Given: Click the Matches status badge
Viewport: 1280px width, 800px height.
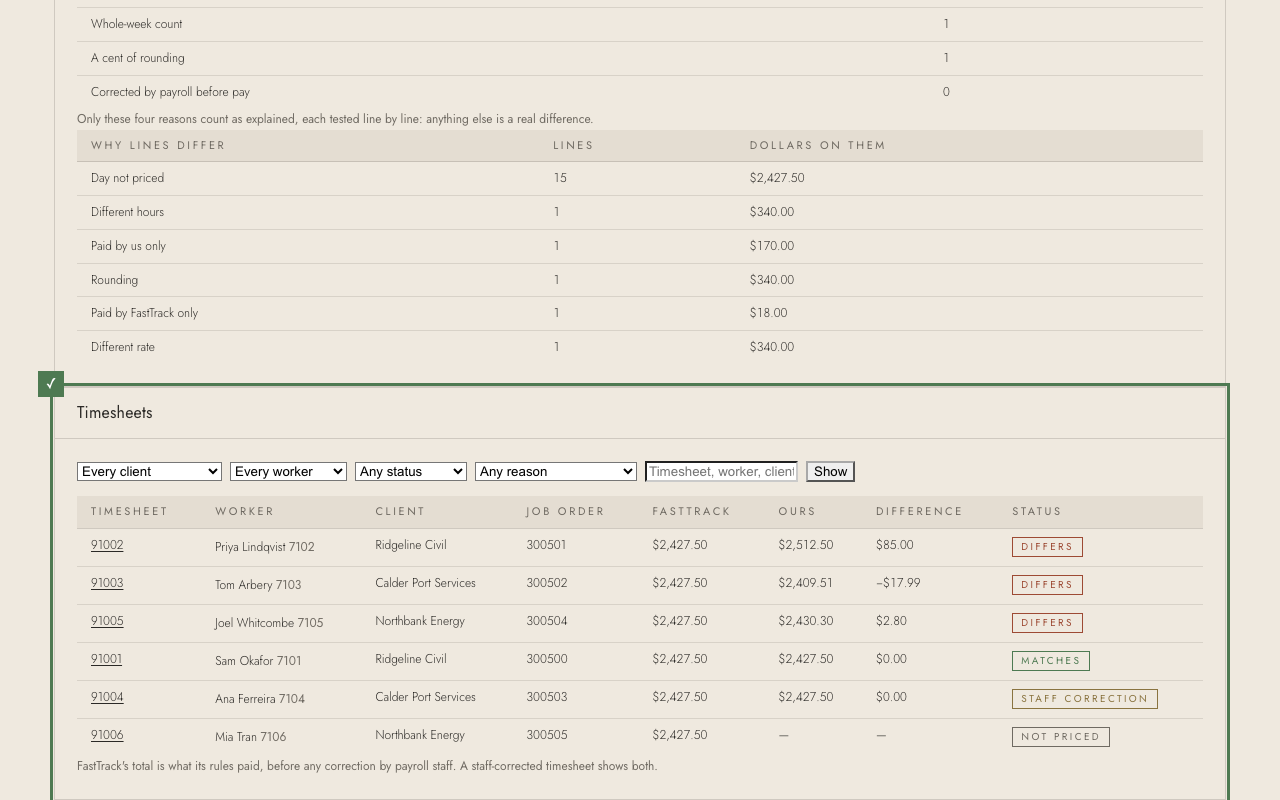Looking at the screenshot, I should [x=1051, y=661].
